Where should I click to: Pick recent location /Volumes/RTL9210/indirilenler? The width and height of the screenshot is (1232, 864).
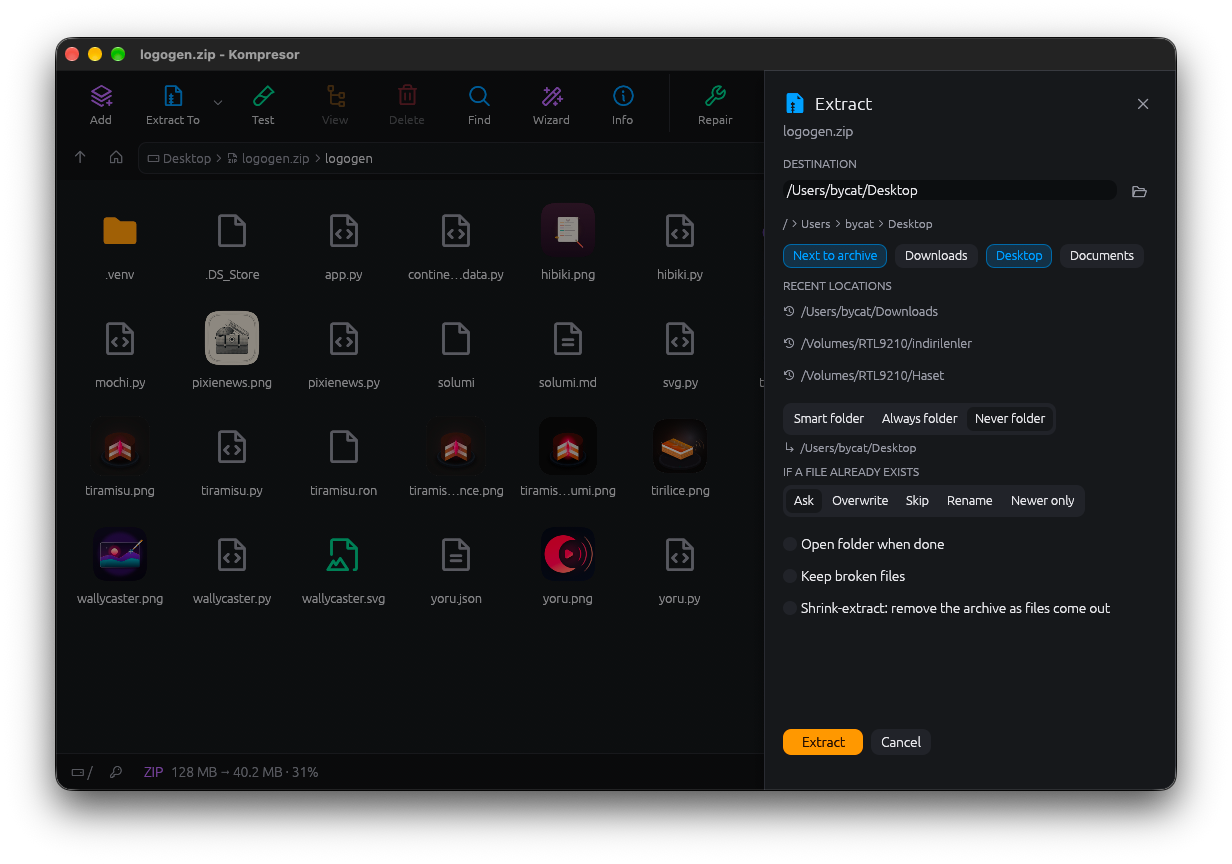878,344
